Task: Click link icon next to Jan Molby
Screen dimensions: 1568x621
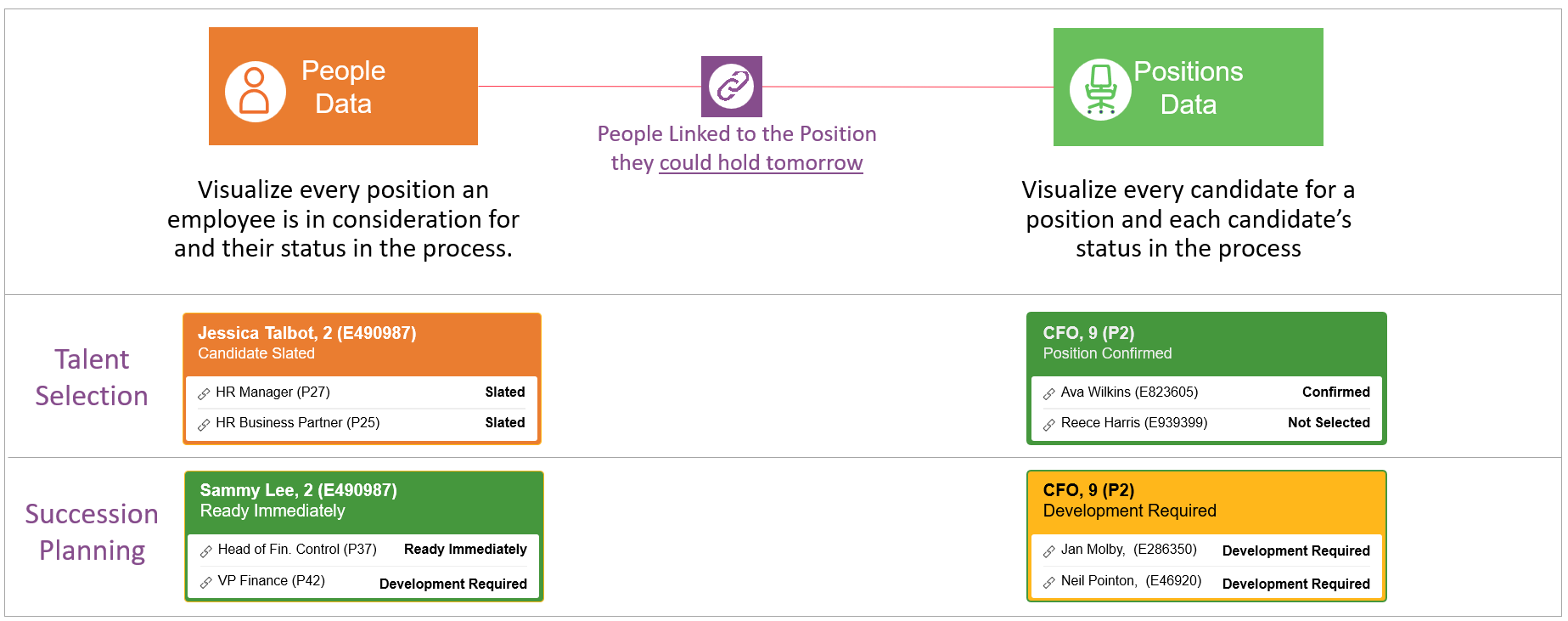Action: pos(1049,551)
